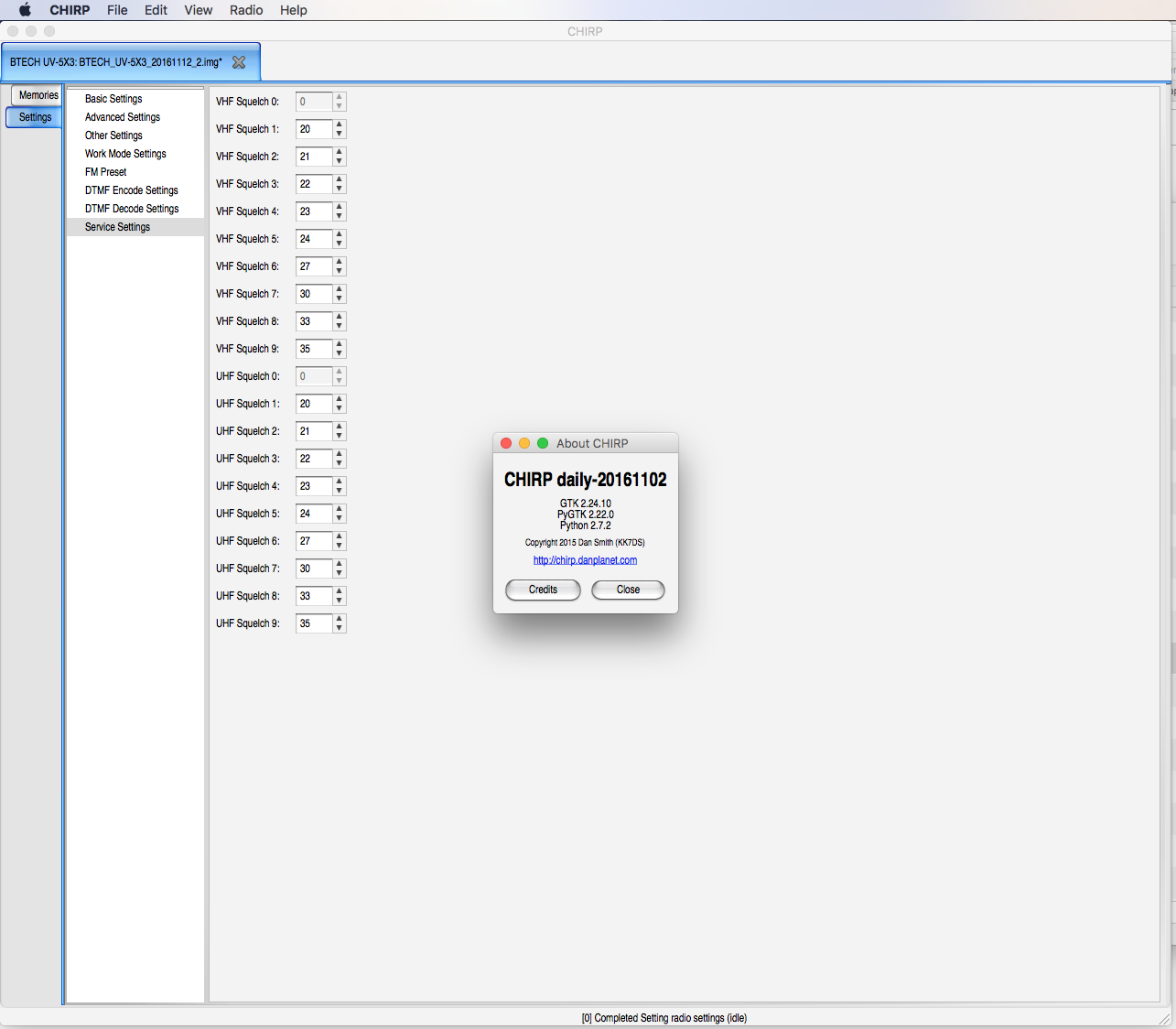Click the VHF Squelch 5 value field

pos(314,239)
